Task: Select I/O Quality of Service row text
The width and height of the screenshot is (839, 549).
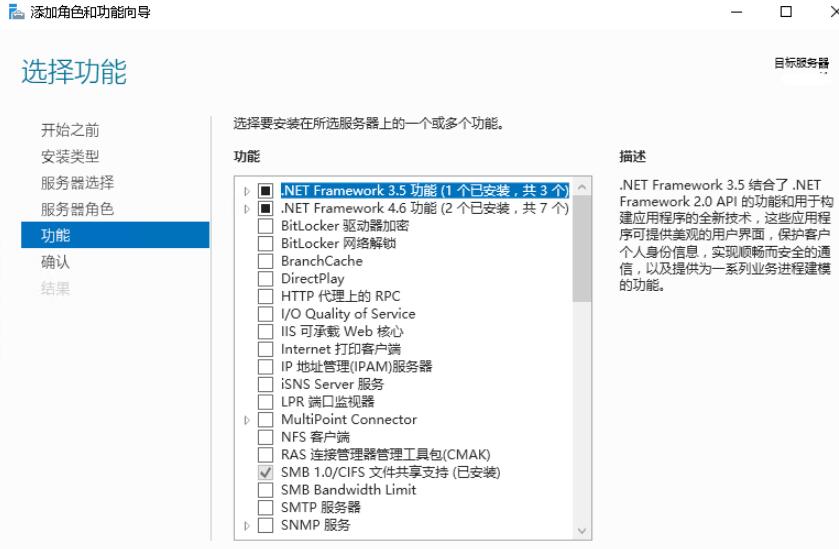Action: tap(348, 314)
